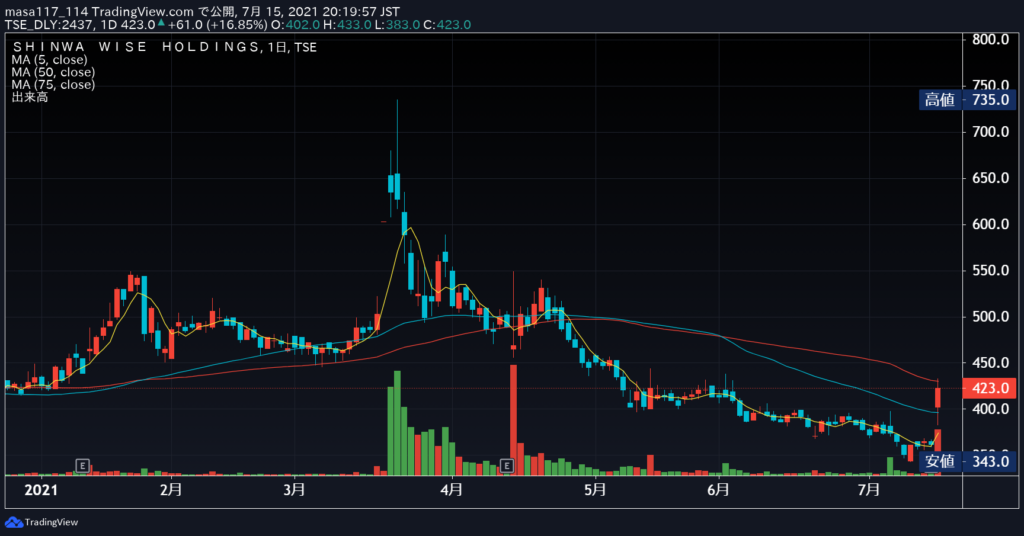Click the 800.0 price axis value

[x=990, y=39]
